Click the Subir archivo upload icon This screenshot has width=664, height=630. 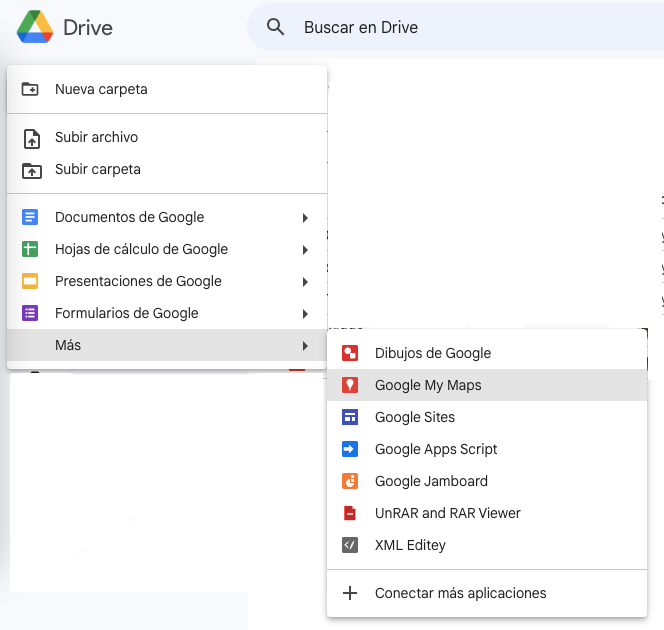coord(31,138)
